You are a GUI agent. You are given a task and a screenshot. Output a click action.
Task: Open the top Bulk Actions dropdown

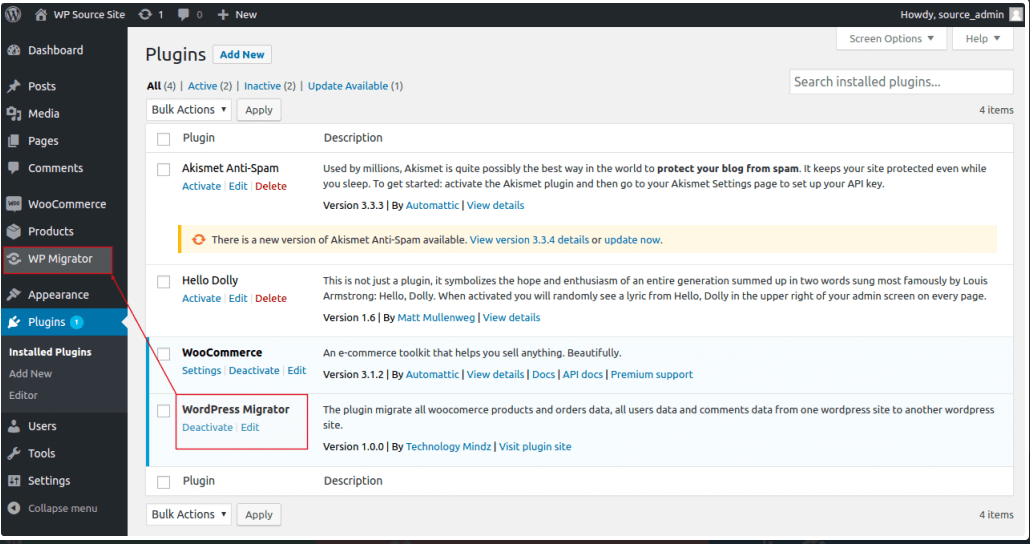pyautogui.click(x=189, y=110)
